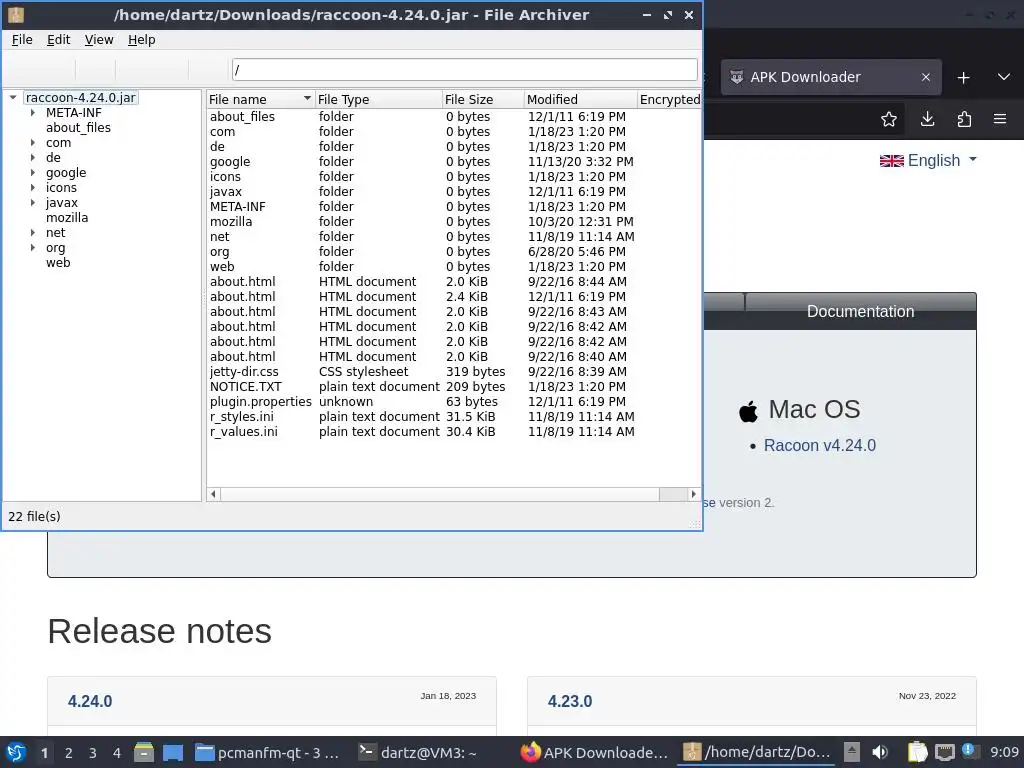Sort by the Encrypted column header
Screen dimensions: 1024x768
pos(669,99)
